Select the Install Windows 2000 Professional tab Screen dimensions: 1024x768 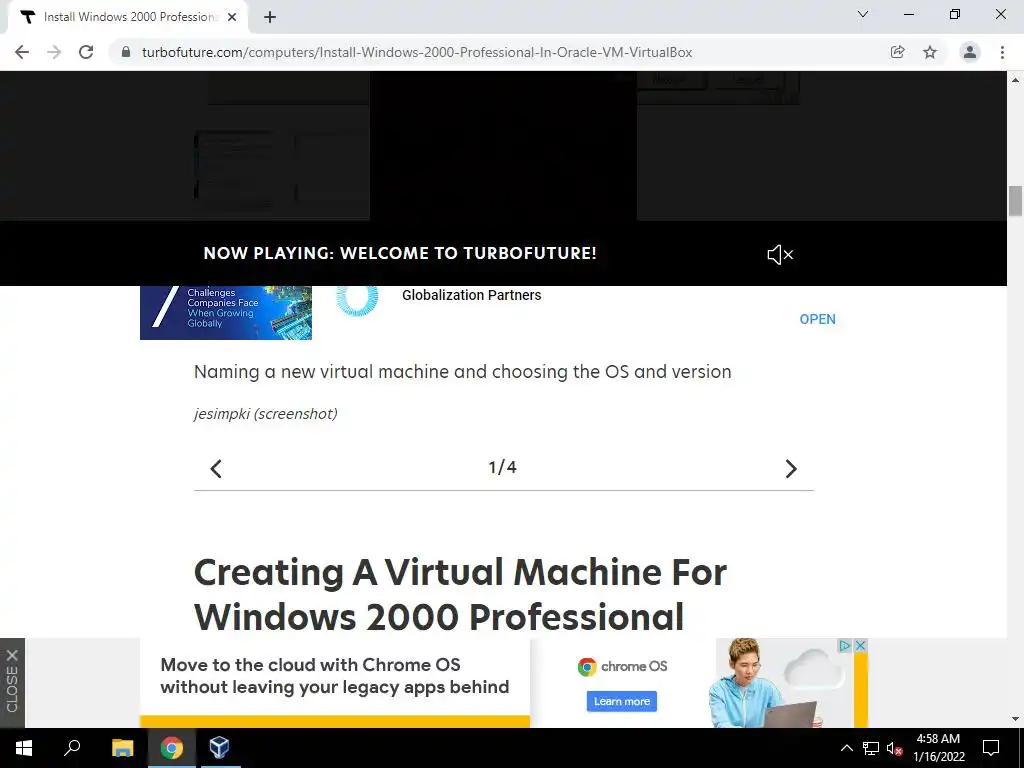pyautogui.click(x=128, y=18)
